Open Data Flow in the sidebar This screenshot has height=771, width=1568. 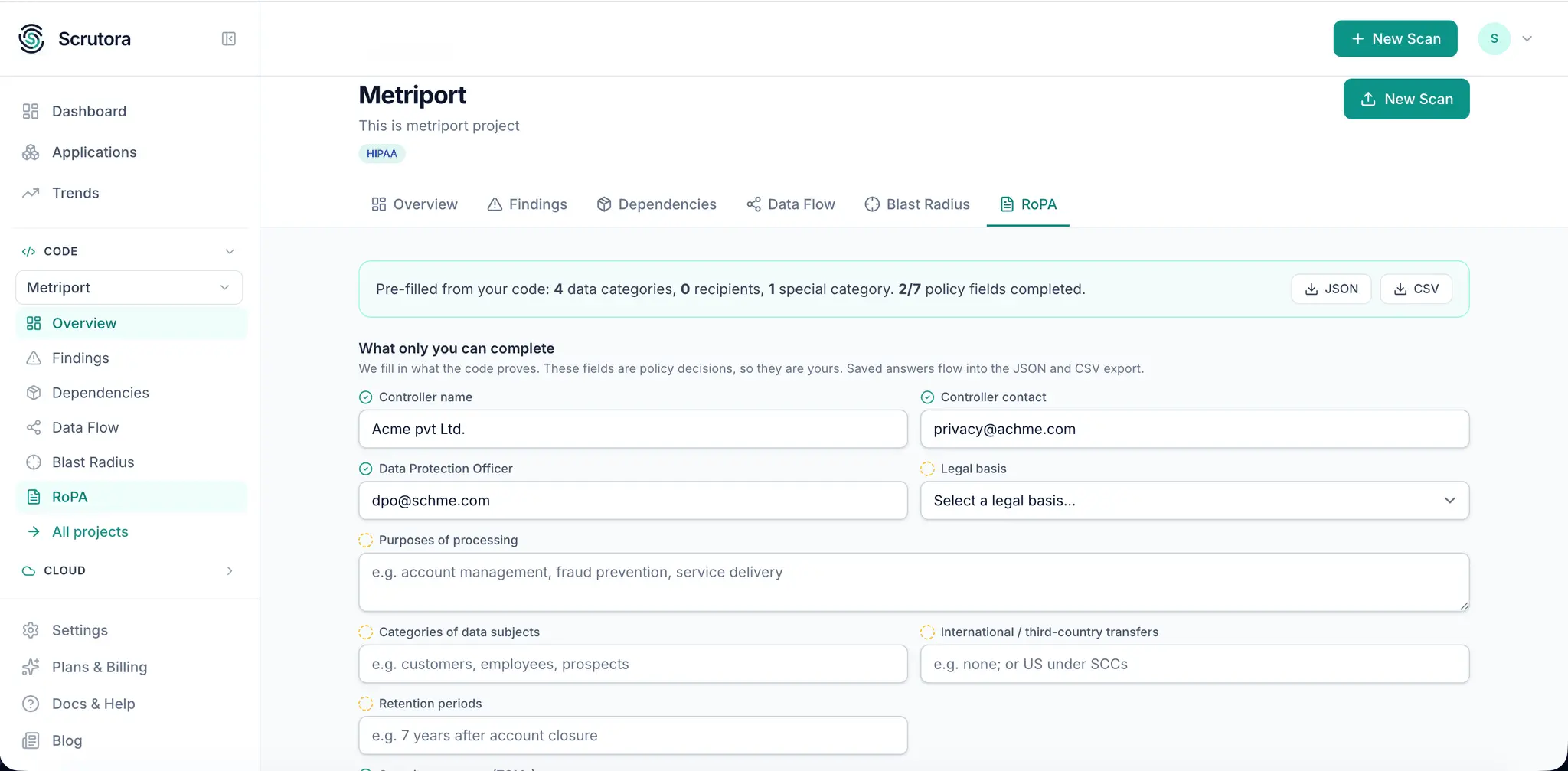tap(131, 427)
